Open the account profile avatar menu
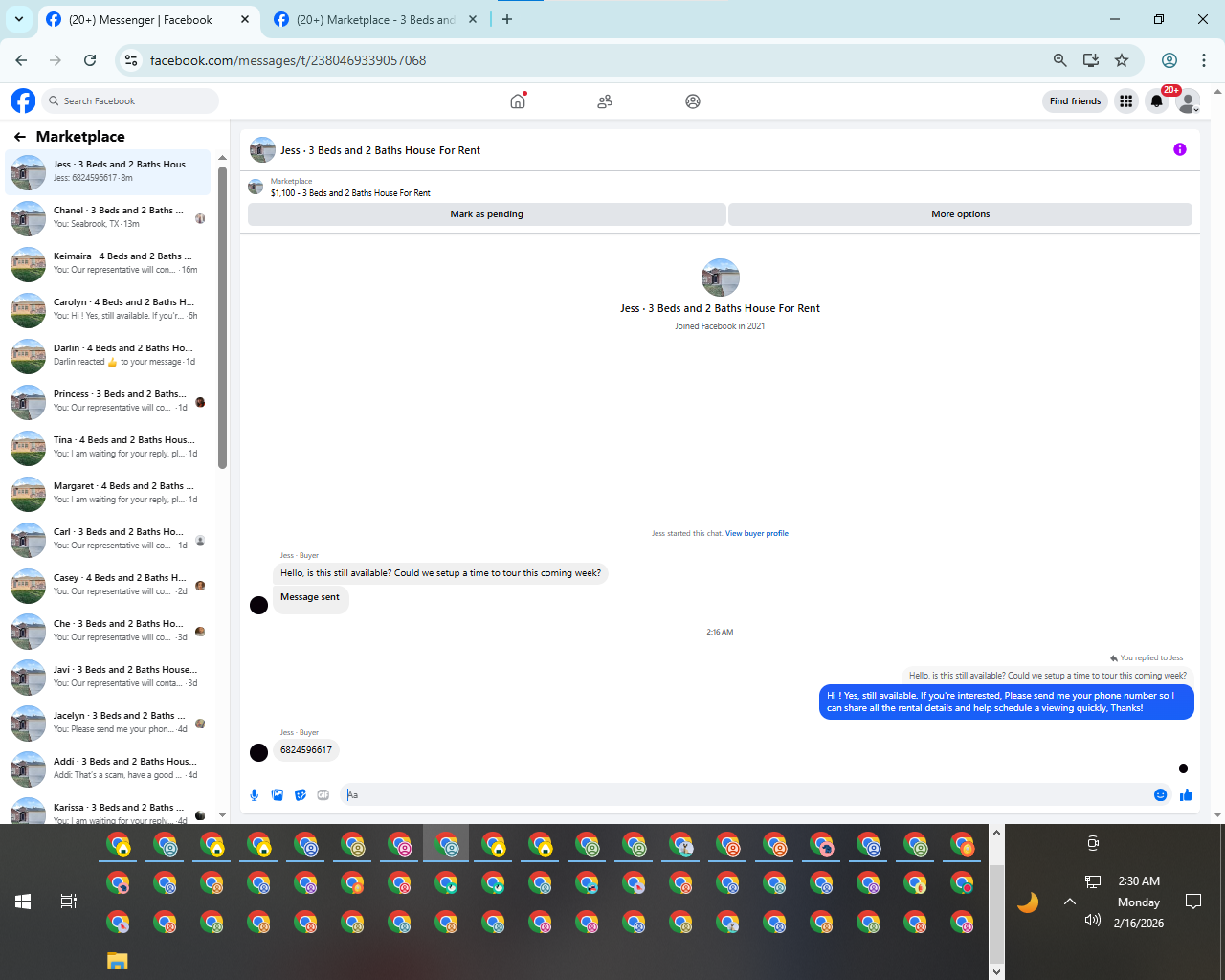This screenshot has width=1225, height=980. [x=1188, y=101]
